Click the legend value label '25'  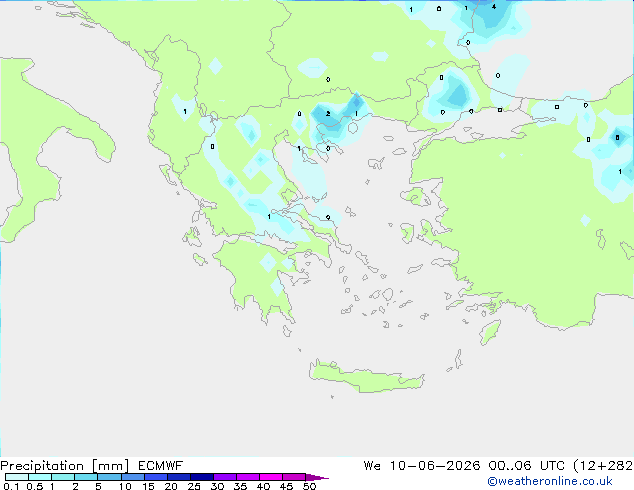point(194,486)
